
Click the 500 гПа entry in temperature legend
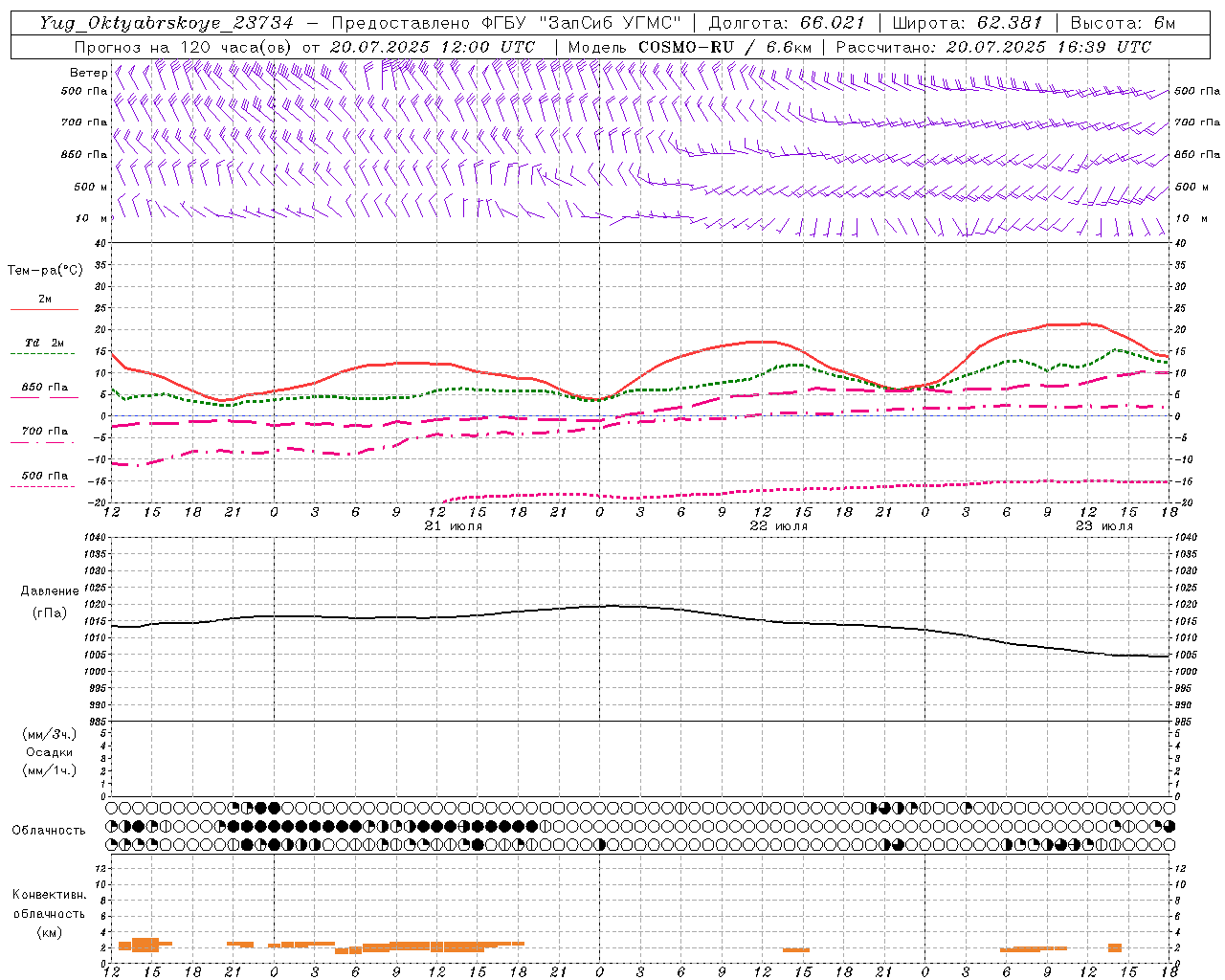pyautogui.click(x=44, y=476)
